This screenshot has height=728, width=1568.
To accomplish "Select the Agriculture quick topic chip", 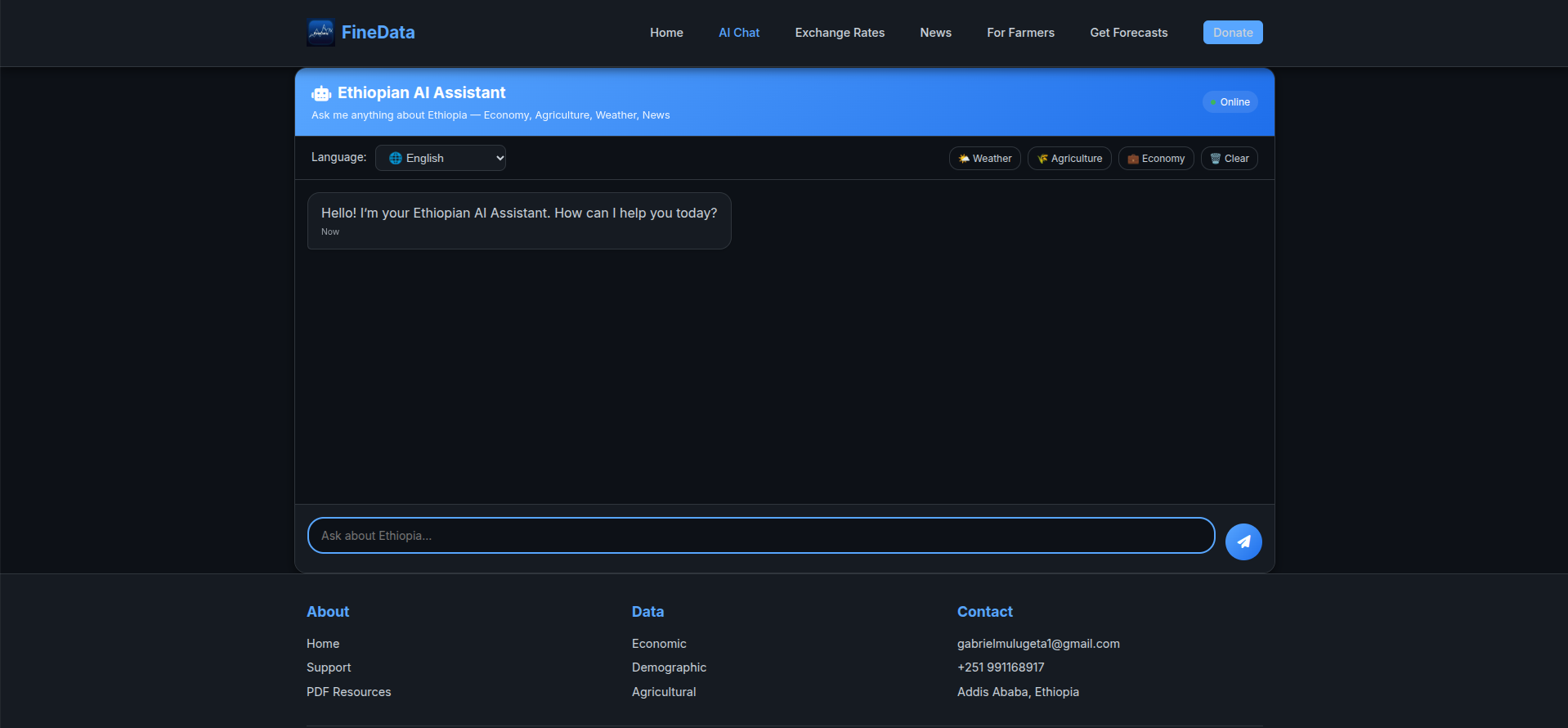I will tap(1069, 159).
